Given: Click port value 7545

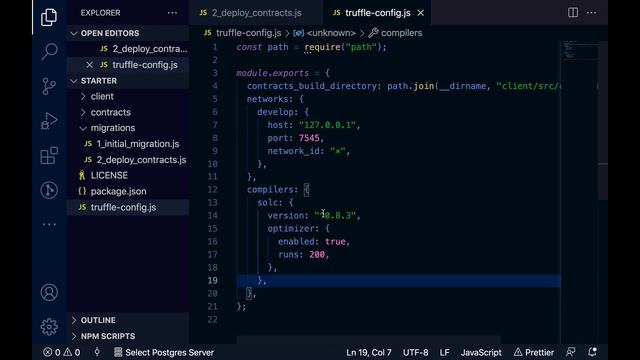Looking at the screenshot, I should point(309,138).
